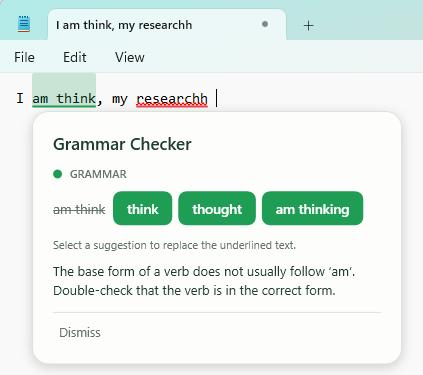Open the Edit menu
Image resolution: width=423 pixels, height=375 pixels.
pos(75,57)
